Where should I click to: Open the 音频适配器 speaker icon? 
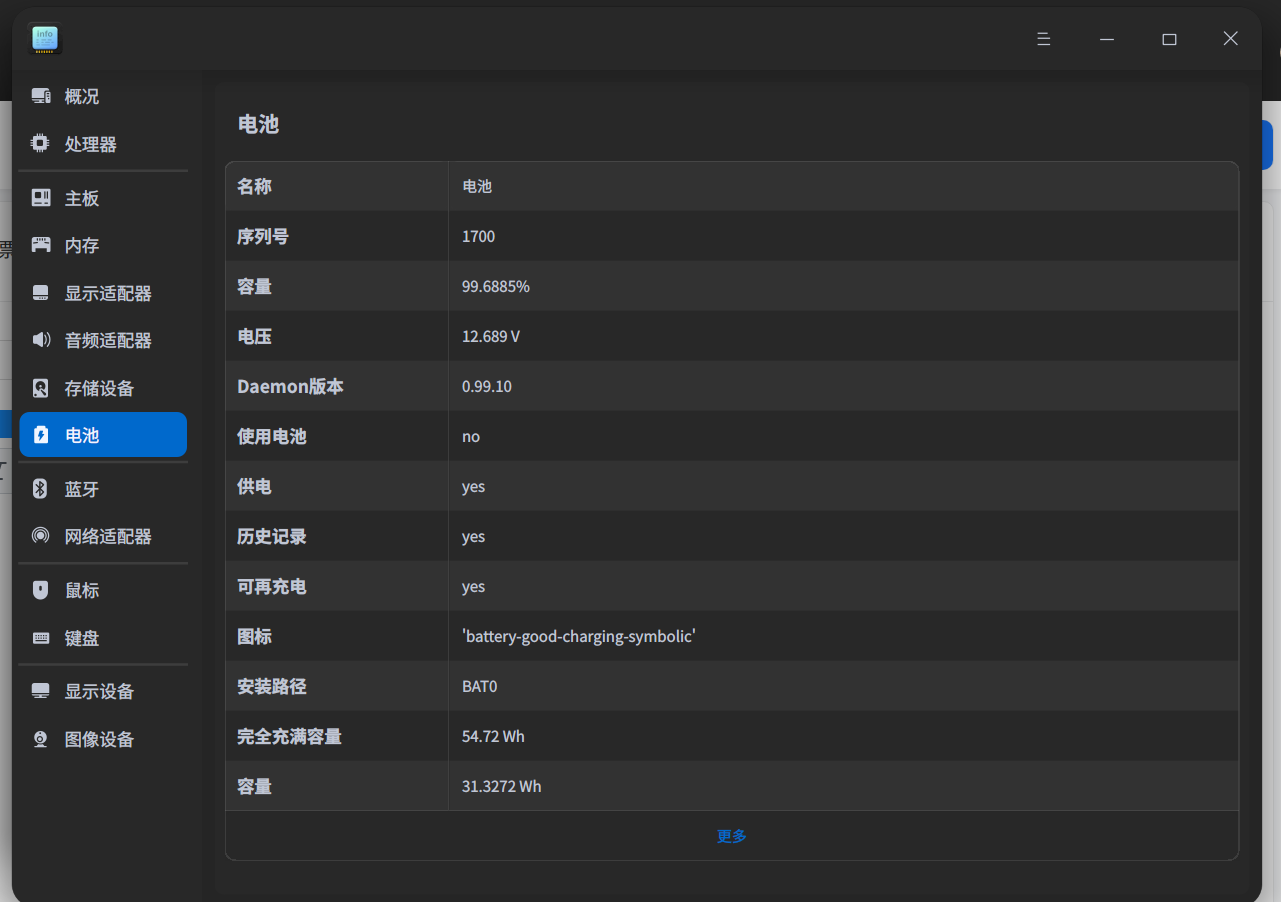point(40,340)
